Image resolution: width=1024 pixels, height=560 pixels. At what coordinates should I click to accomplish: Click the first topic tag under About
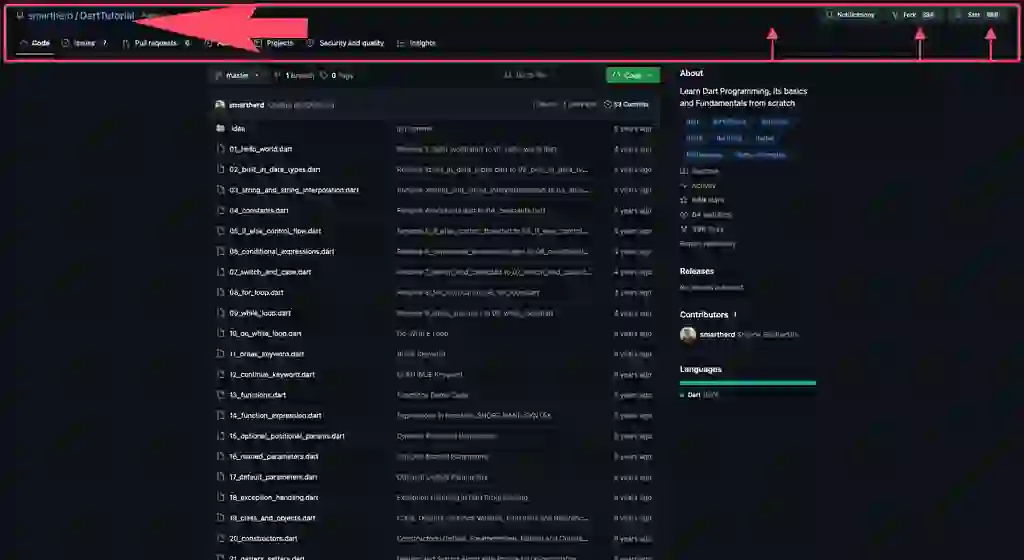tap(693, 121)
